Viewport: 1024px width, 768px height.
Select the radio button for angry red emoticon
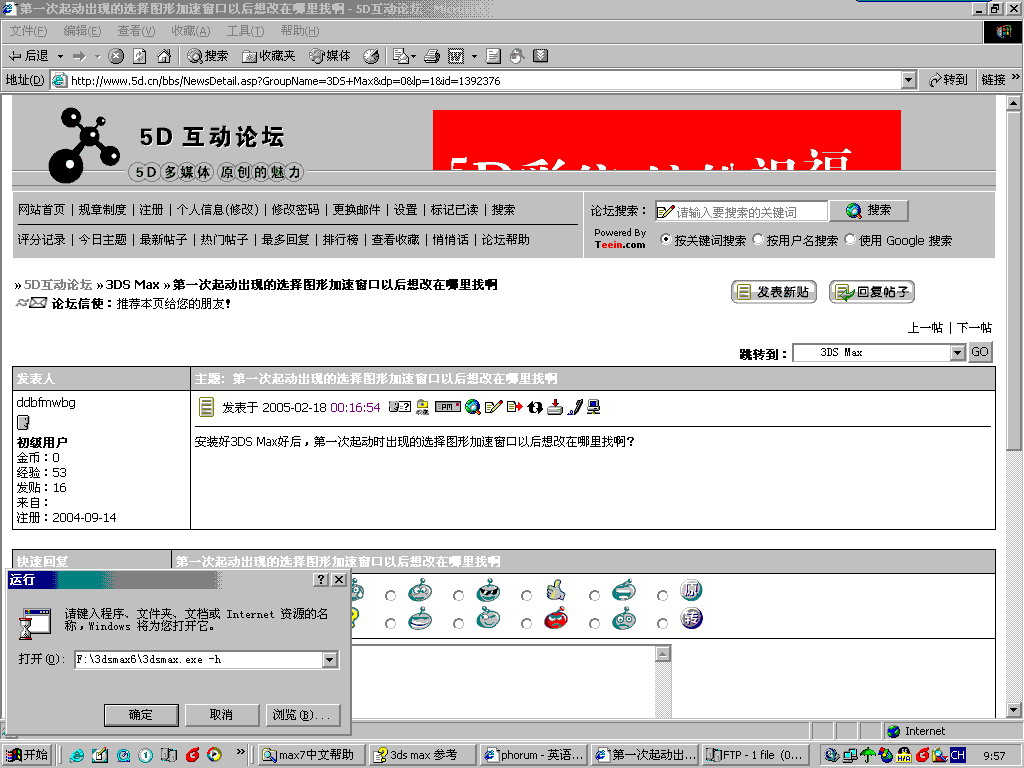coord(526,624)
